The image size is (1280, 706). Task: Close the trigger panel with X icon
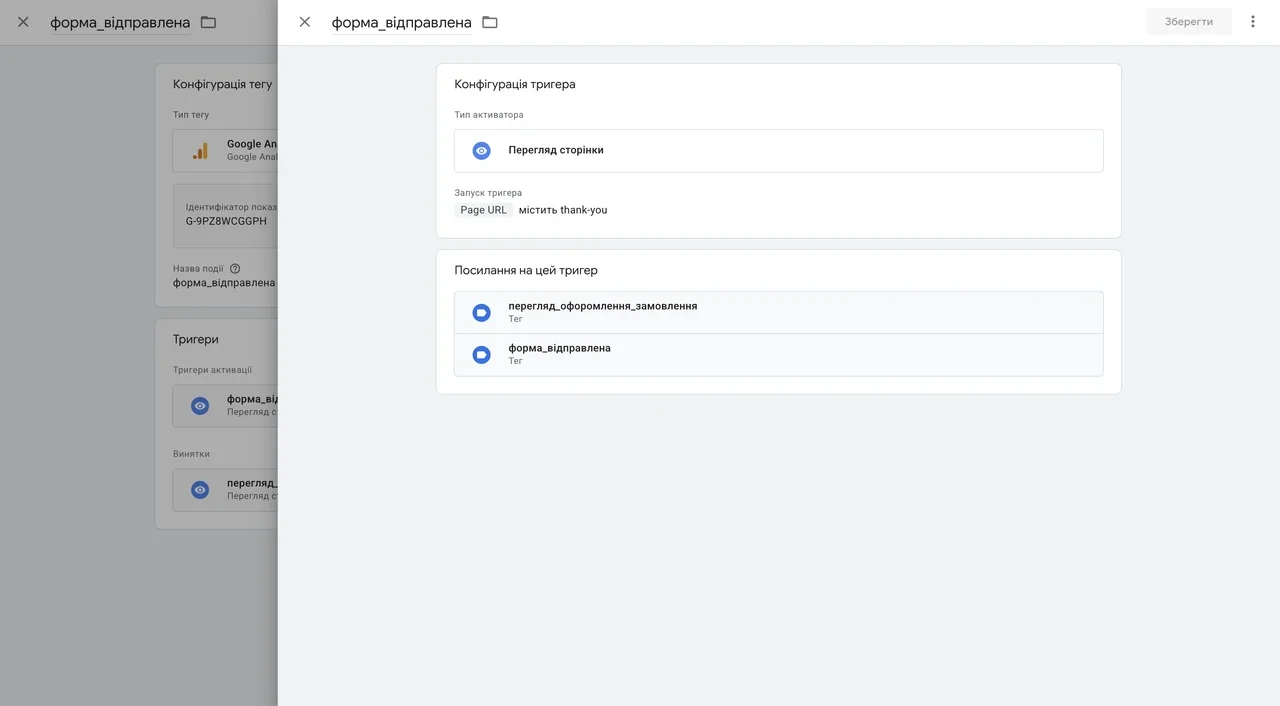[305, 22]
